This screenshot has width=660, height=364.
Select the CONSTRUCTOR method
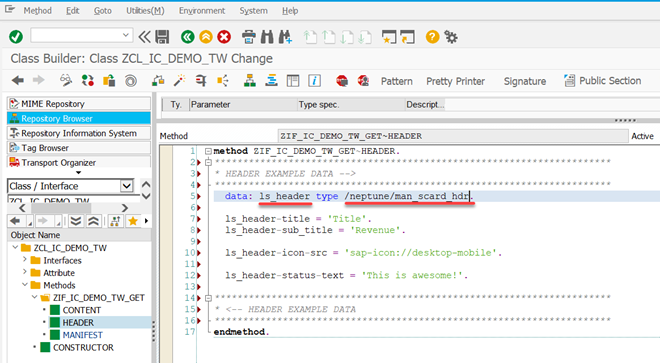tap(83, 348)
